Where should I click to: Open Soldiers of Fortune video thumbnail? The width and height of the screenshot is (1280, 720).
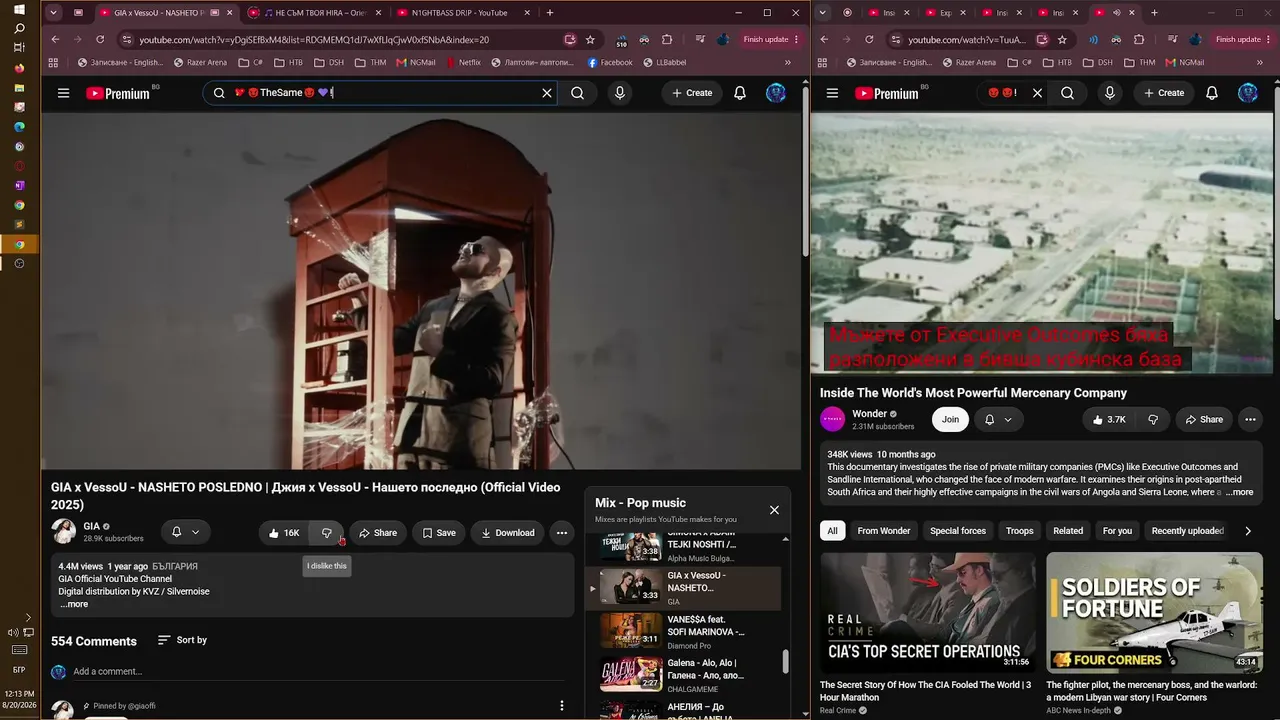[1154, 612]
